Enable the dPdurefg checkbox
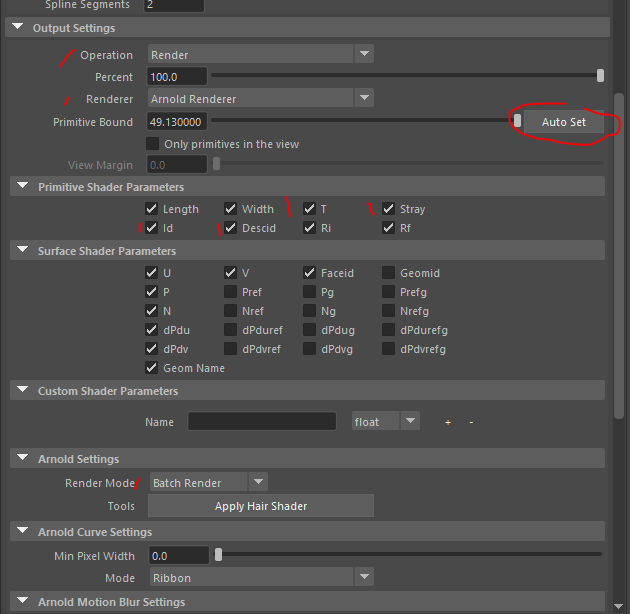 click(389, 330)
